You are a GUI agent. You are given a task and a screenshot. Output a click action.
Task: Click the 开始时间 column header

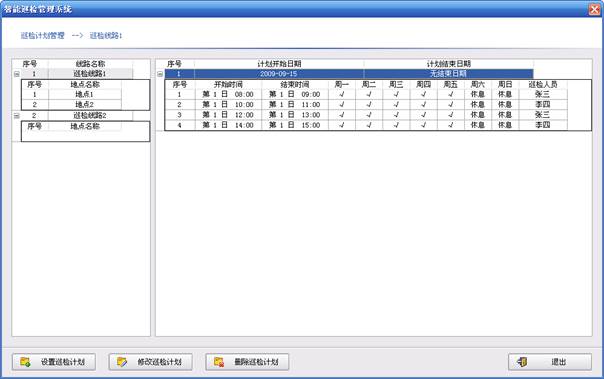(x=228, y=84)
